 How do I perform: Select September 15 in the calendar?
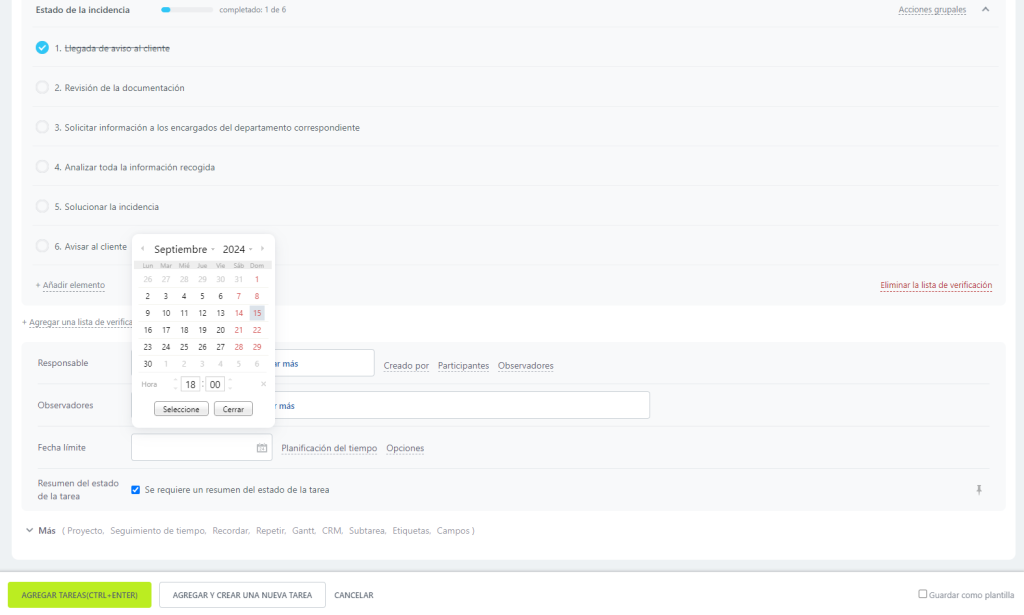tap(257, 313)
